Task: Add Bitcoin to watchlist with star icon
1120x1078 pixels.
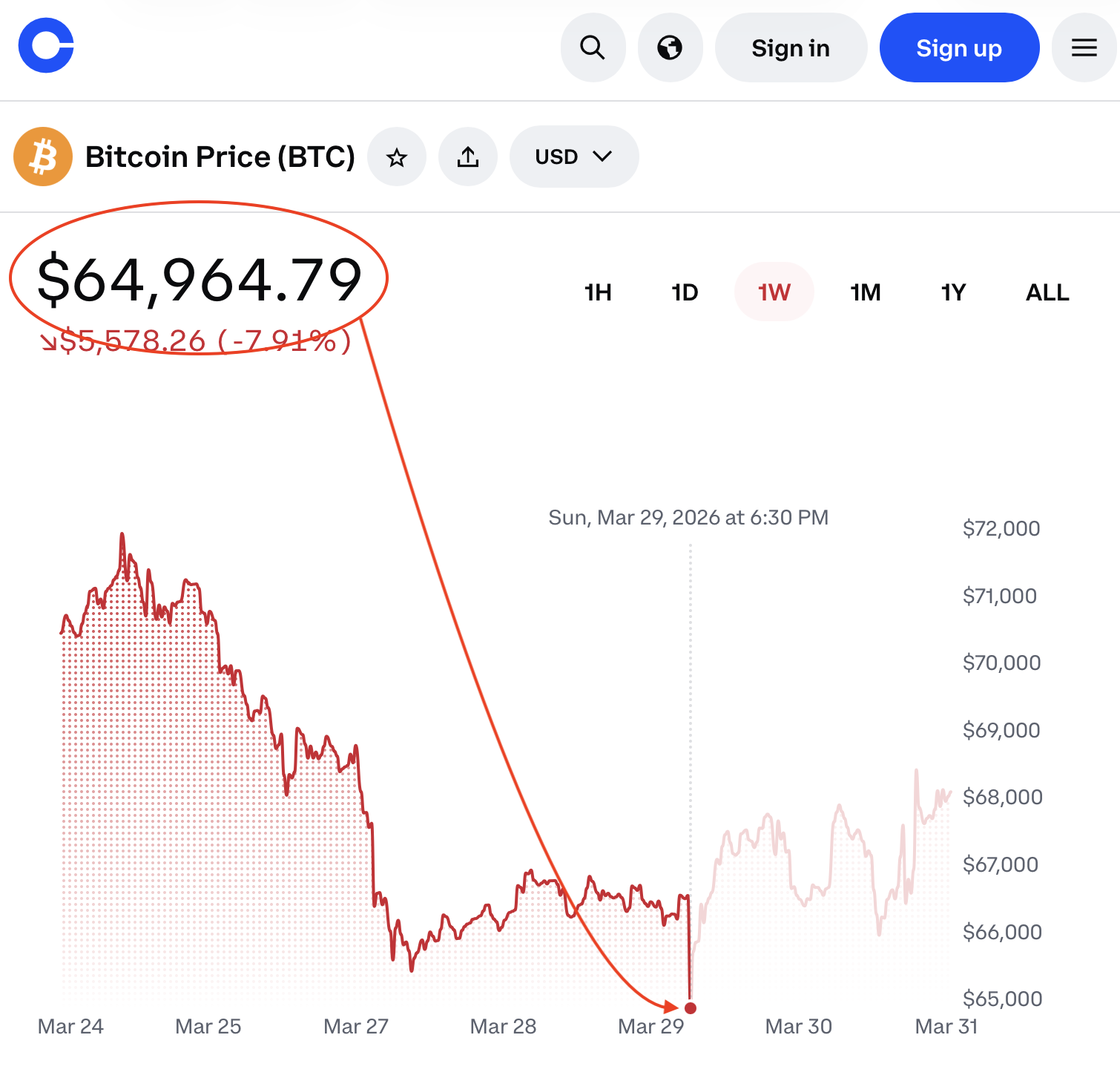Action: coord(397,157)
